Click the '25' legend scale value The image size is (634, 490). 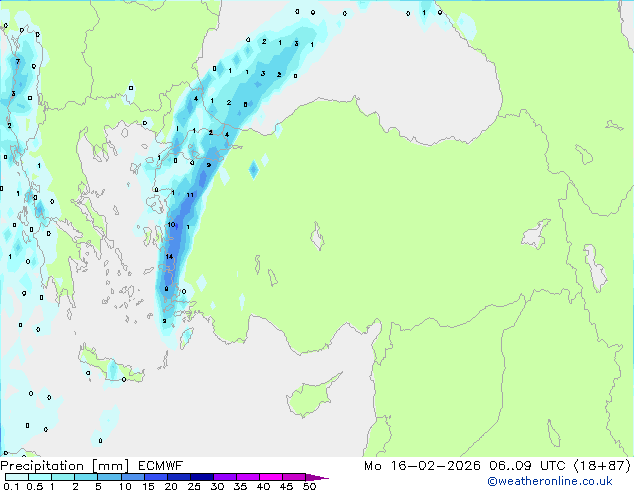point(194,486)
